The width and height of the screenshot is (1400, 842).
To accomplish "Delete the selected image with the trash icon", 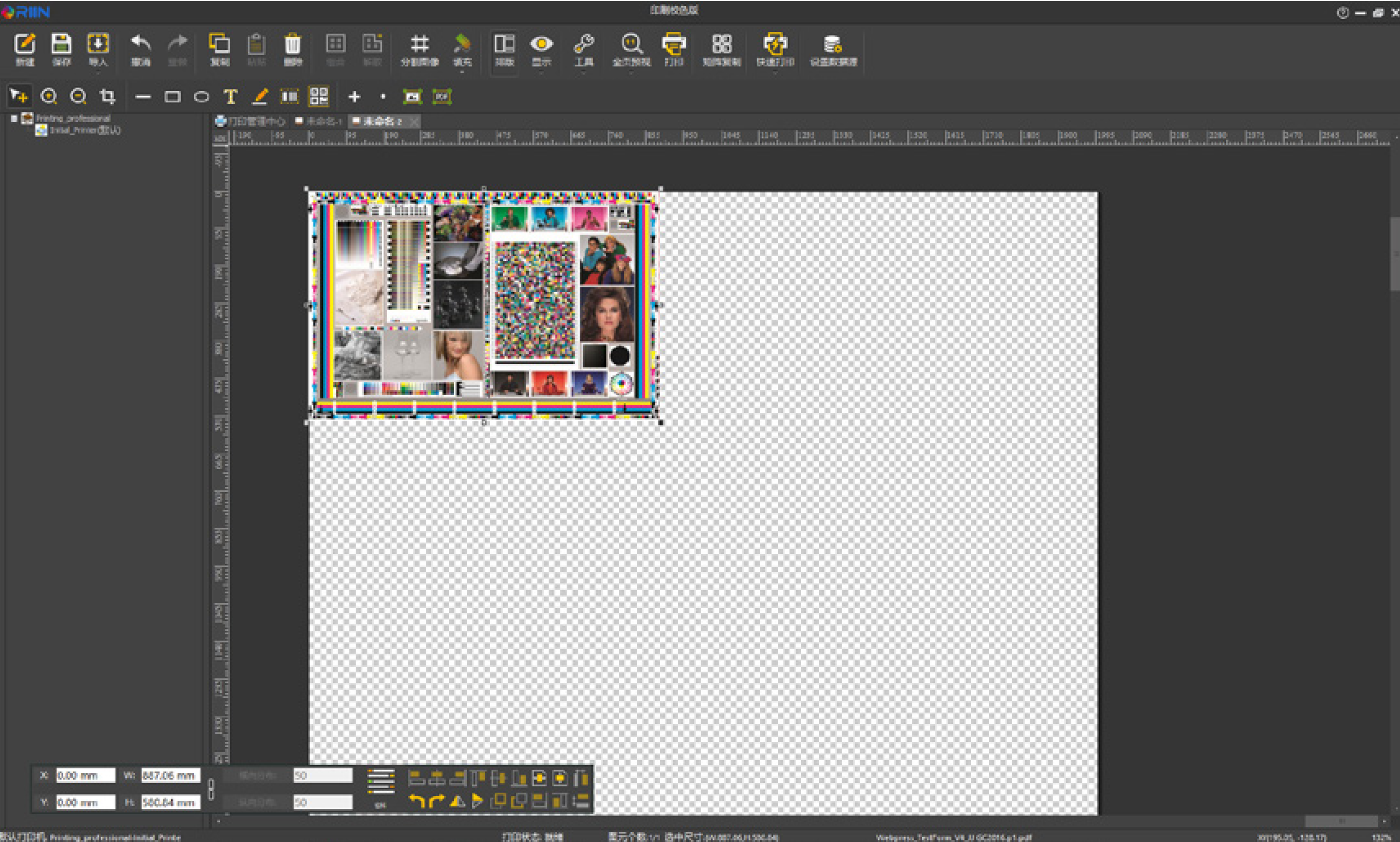I will 293,44.
